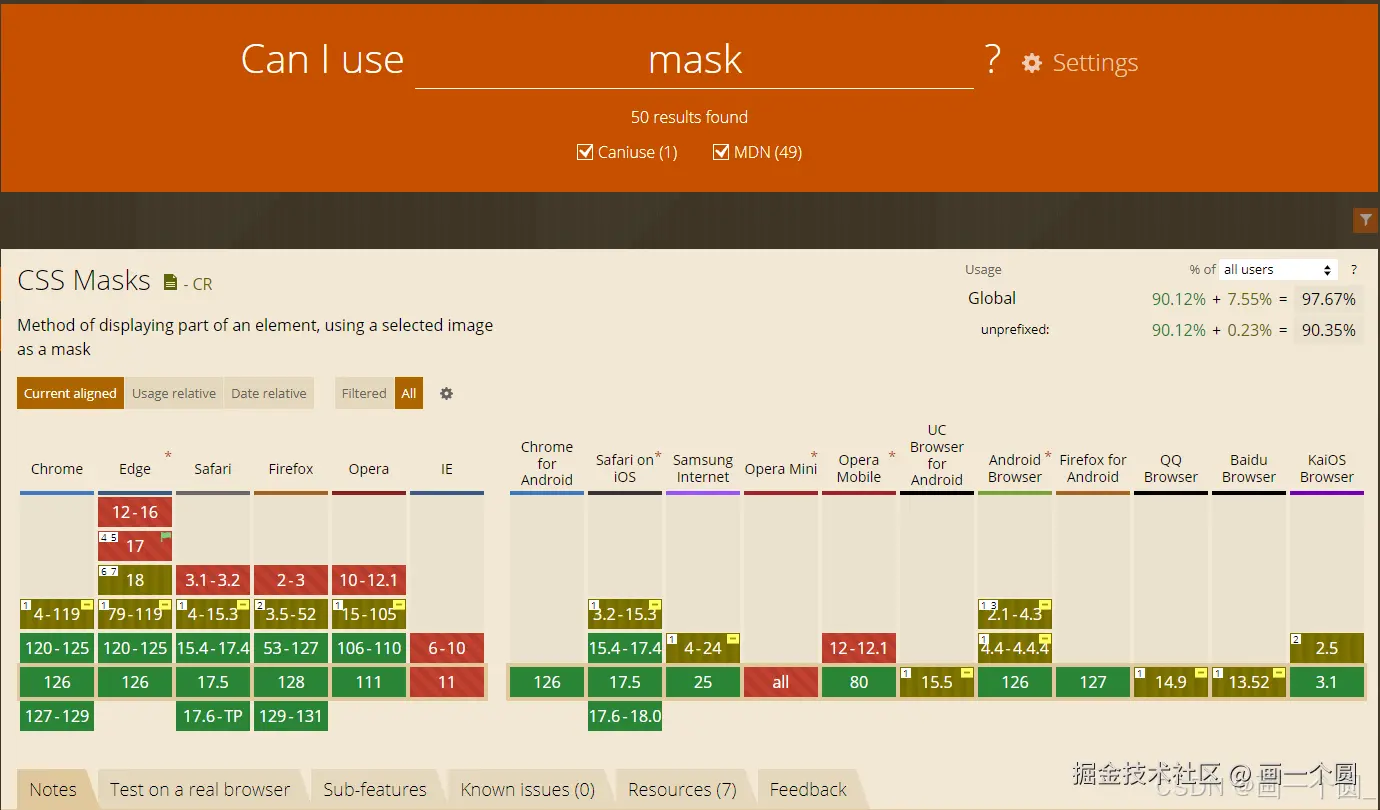Click the red asterisk next to Edge

click(x=168, y=456)
